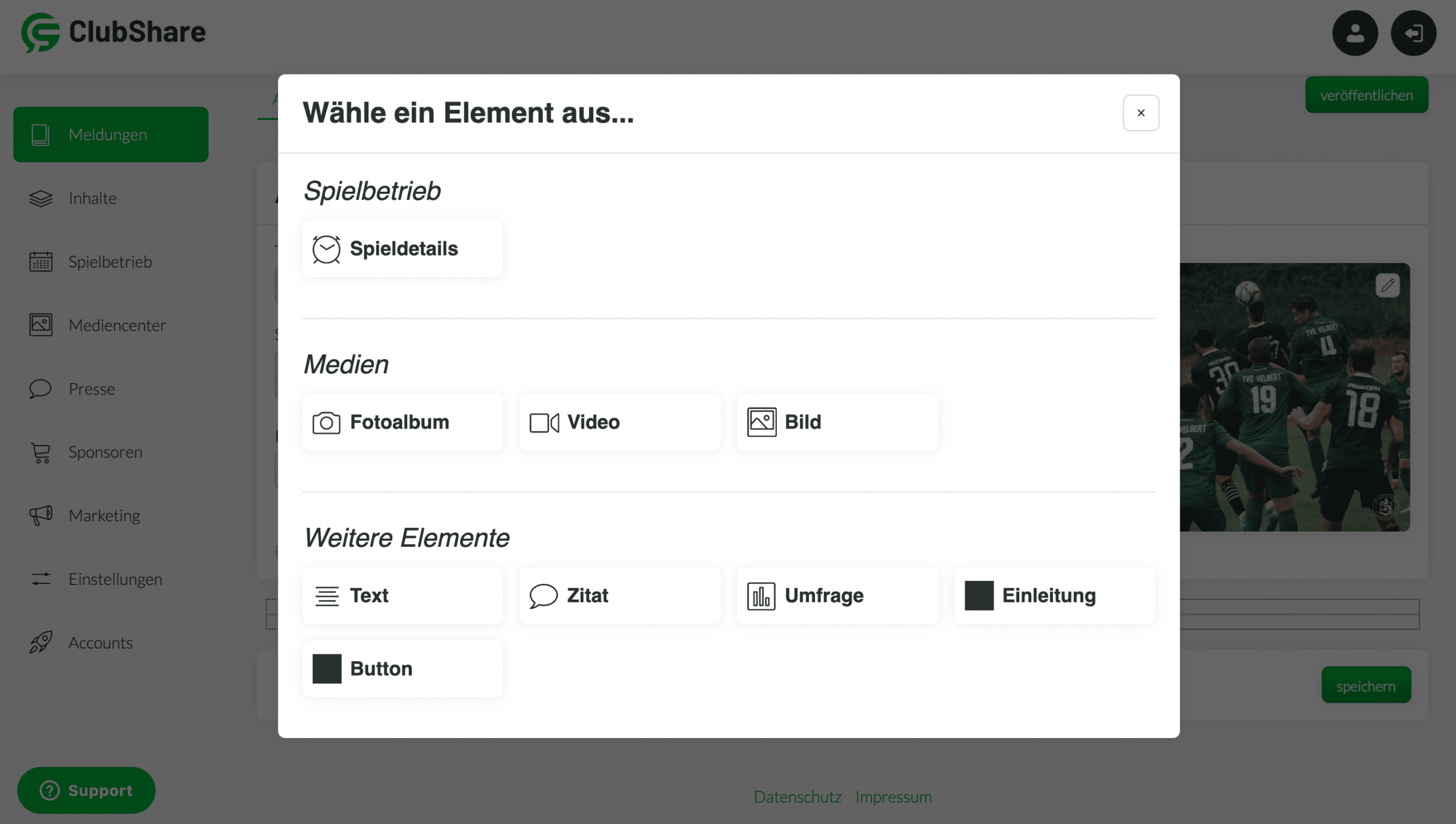Click the calendar icon beside Spielbetrieb

[41, 262]
